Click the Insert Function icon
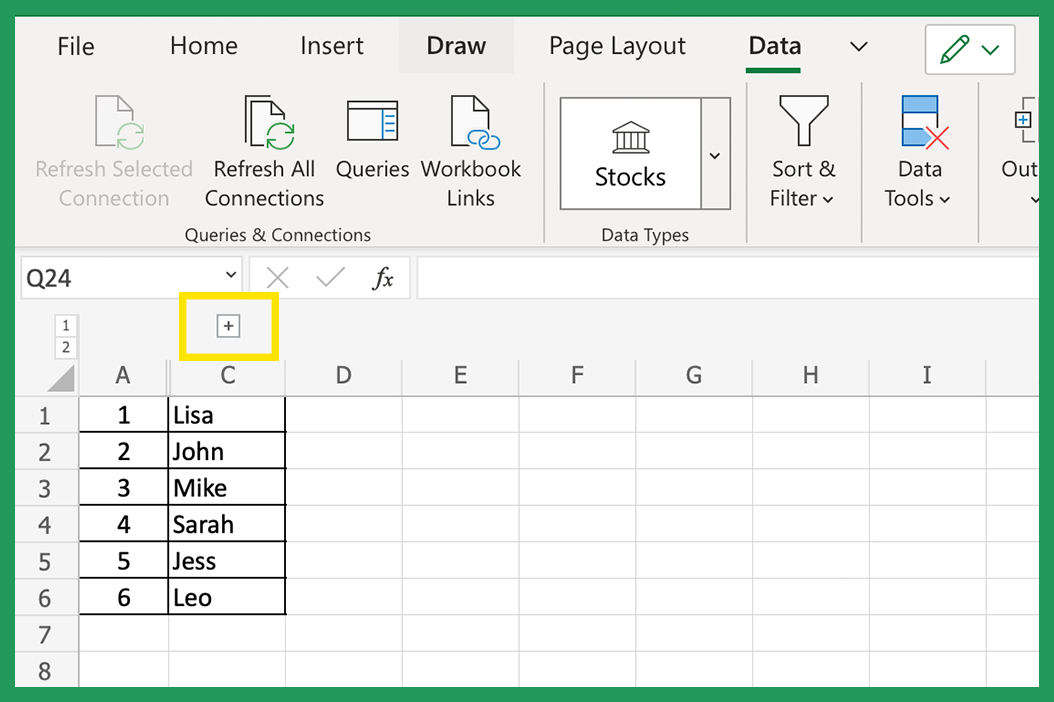Screen dimensions: 1054x702 385,277
